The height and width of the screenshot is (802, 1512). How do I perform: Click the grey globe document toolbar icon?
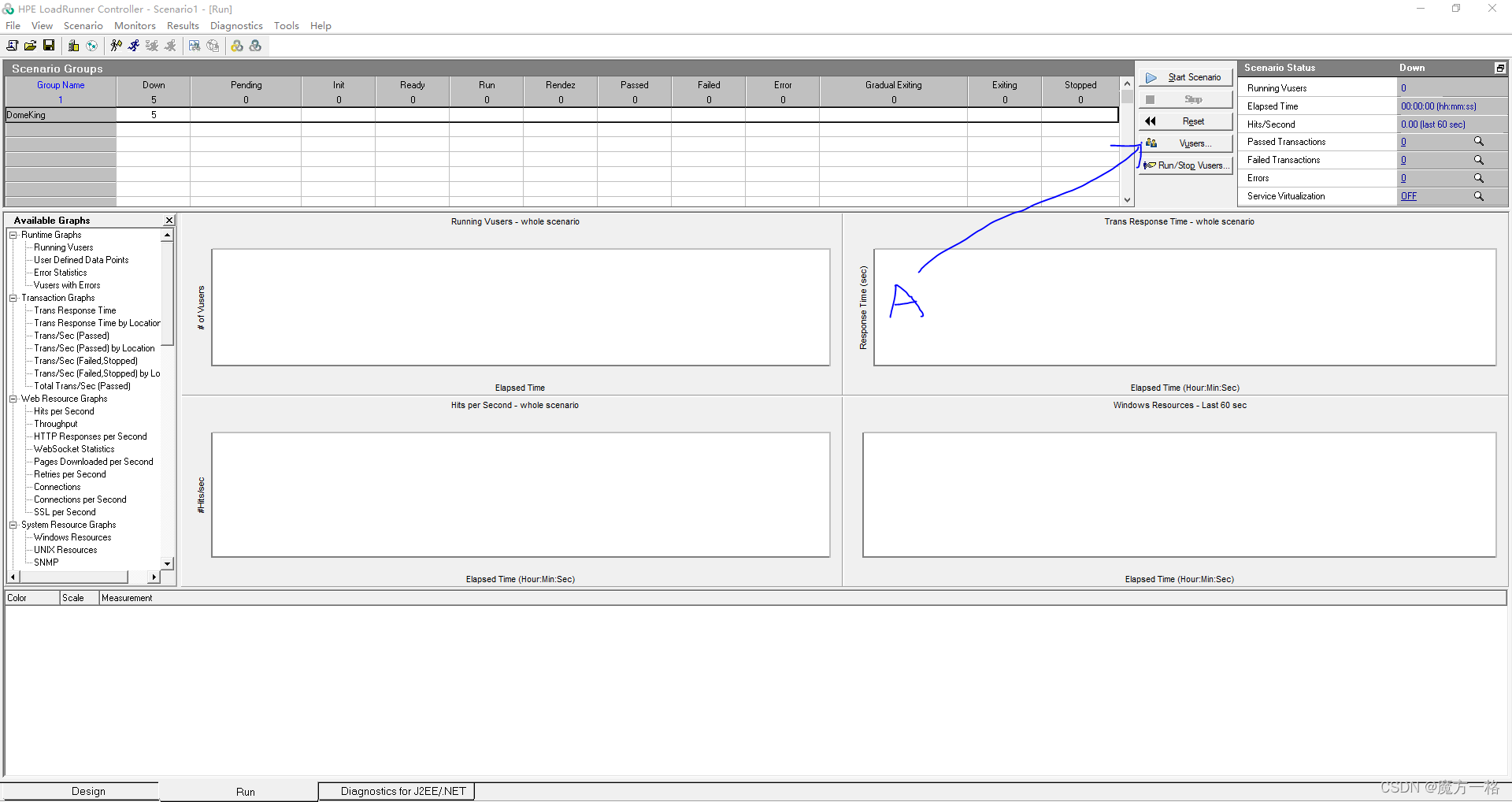click(213, 46)
